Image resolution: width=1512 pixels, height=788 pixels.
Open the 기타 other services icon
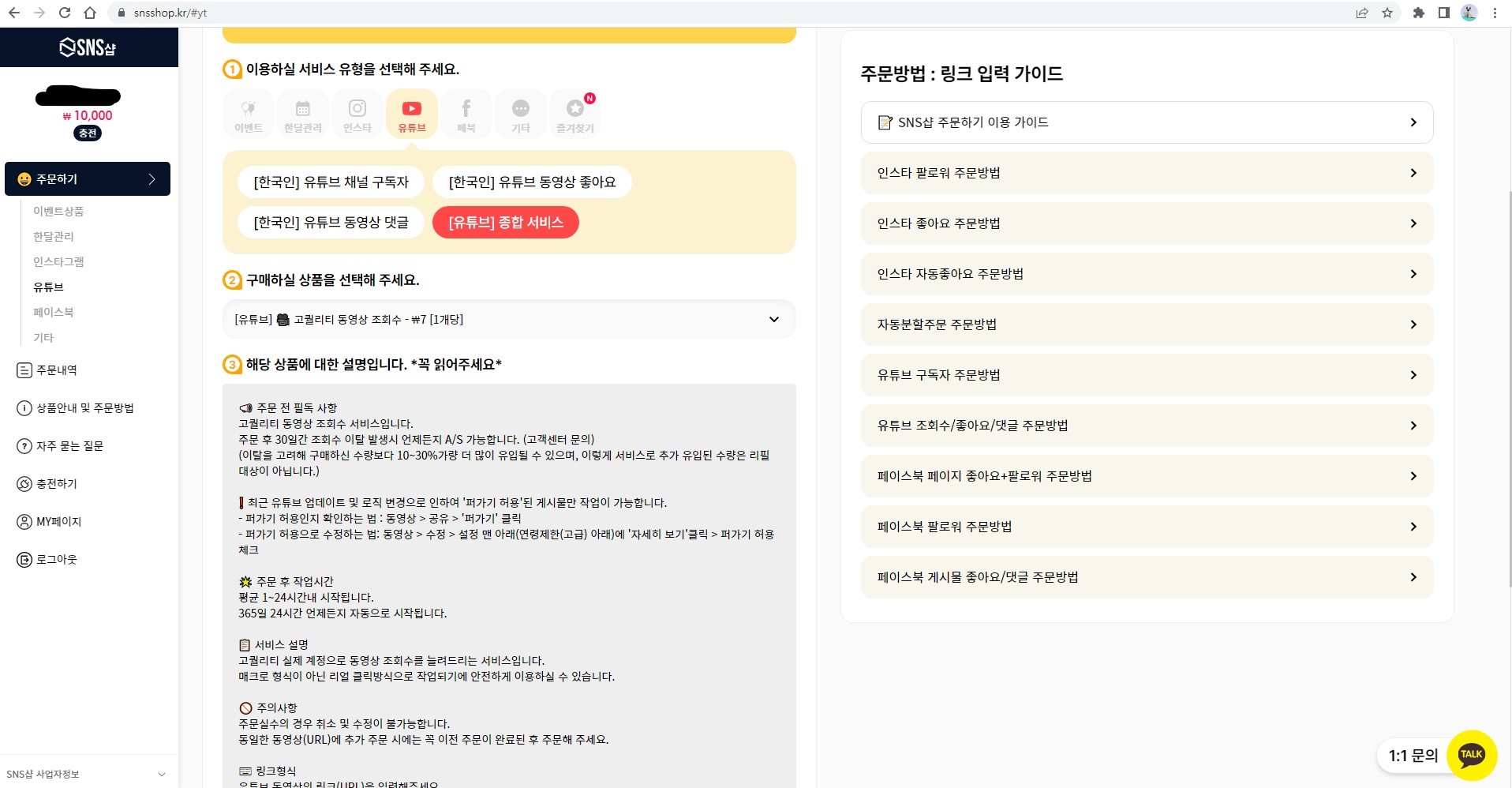coord(521,114)
